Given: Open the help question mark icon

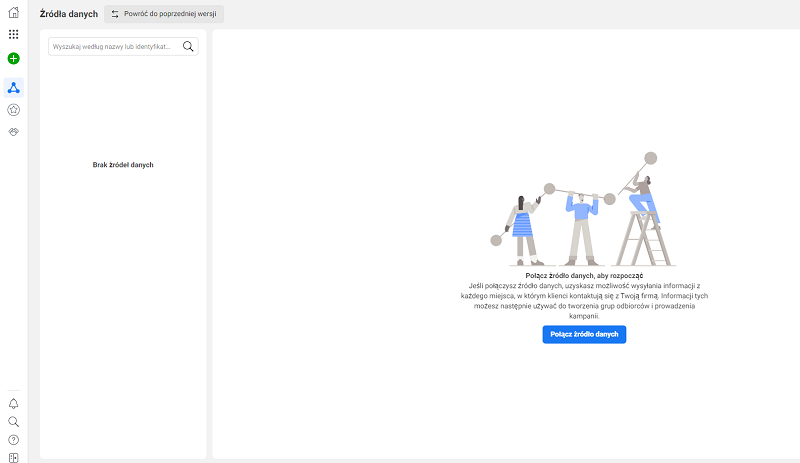Looking at the screenshot, I should [13, 440].
